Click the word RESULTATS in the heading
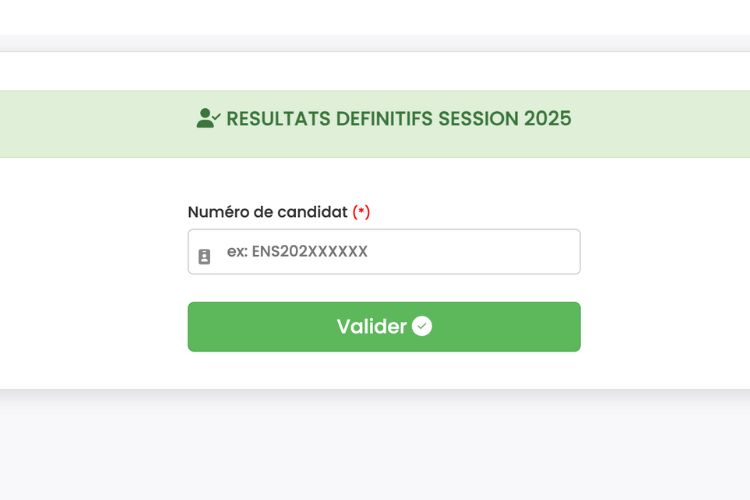 (278, 119)
